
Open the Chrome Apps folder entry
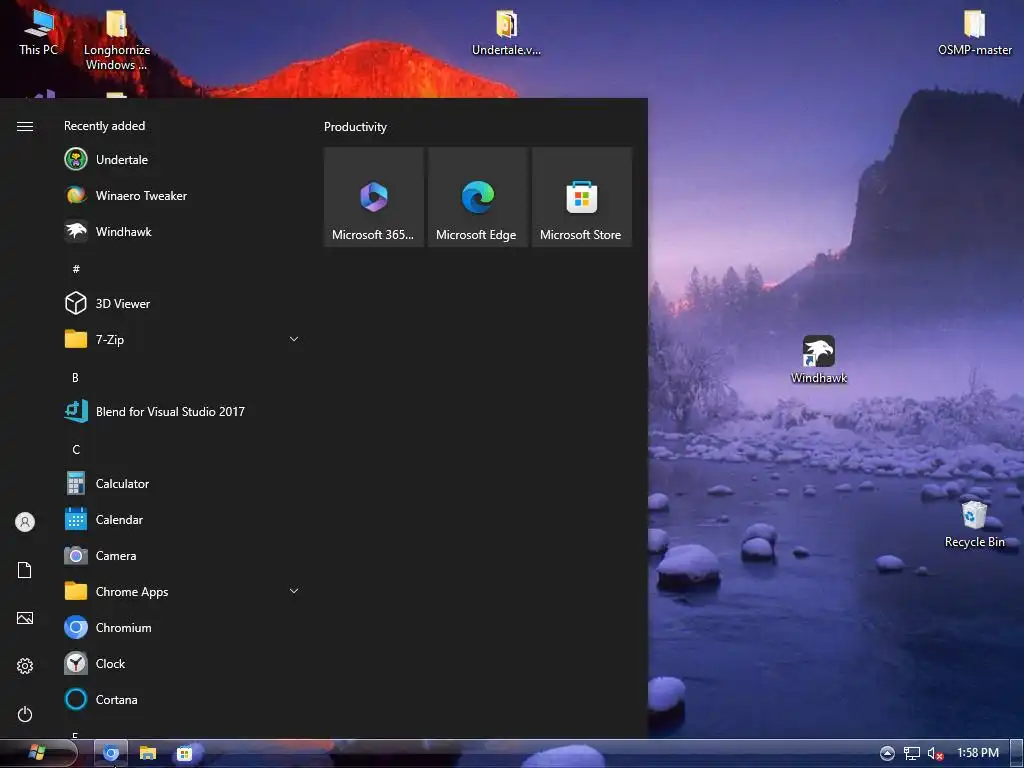click(183, 591)
